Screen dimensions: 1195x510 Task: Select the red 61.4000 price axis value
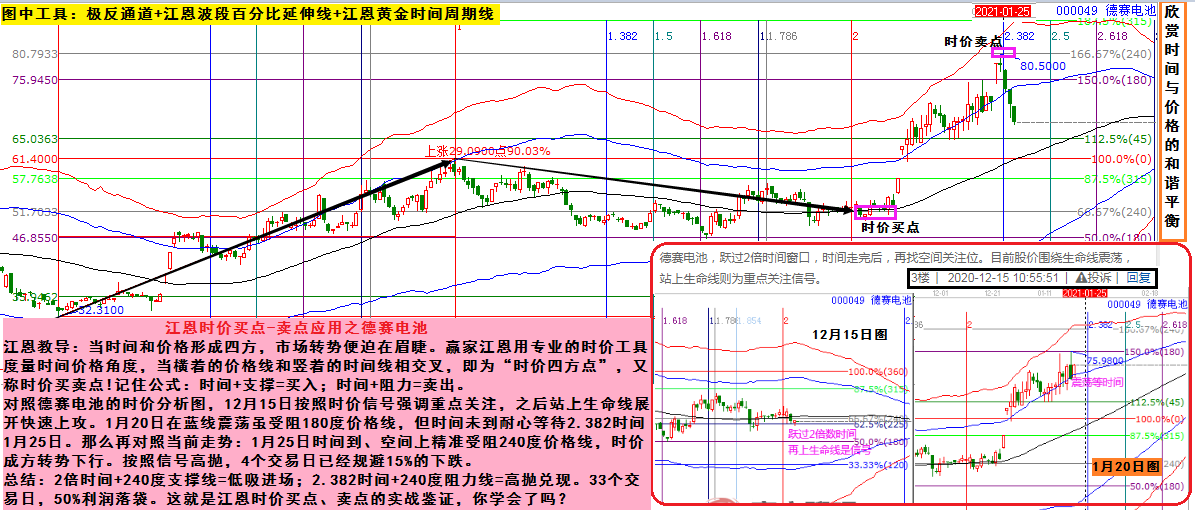(34, 159)
